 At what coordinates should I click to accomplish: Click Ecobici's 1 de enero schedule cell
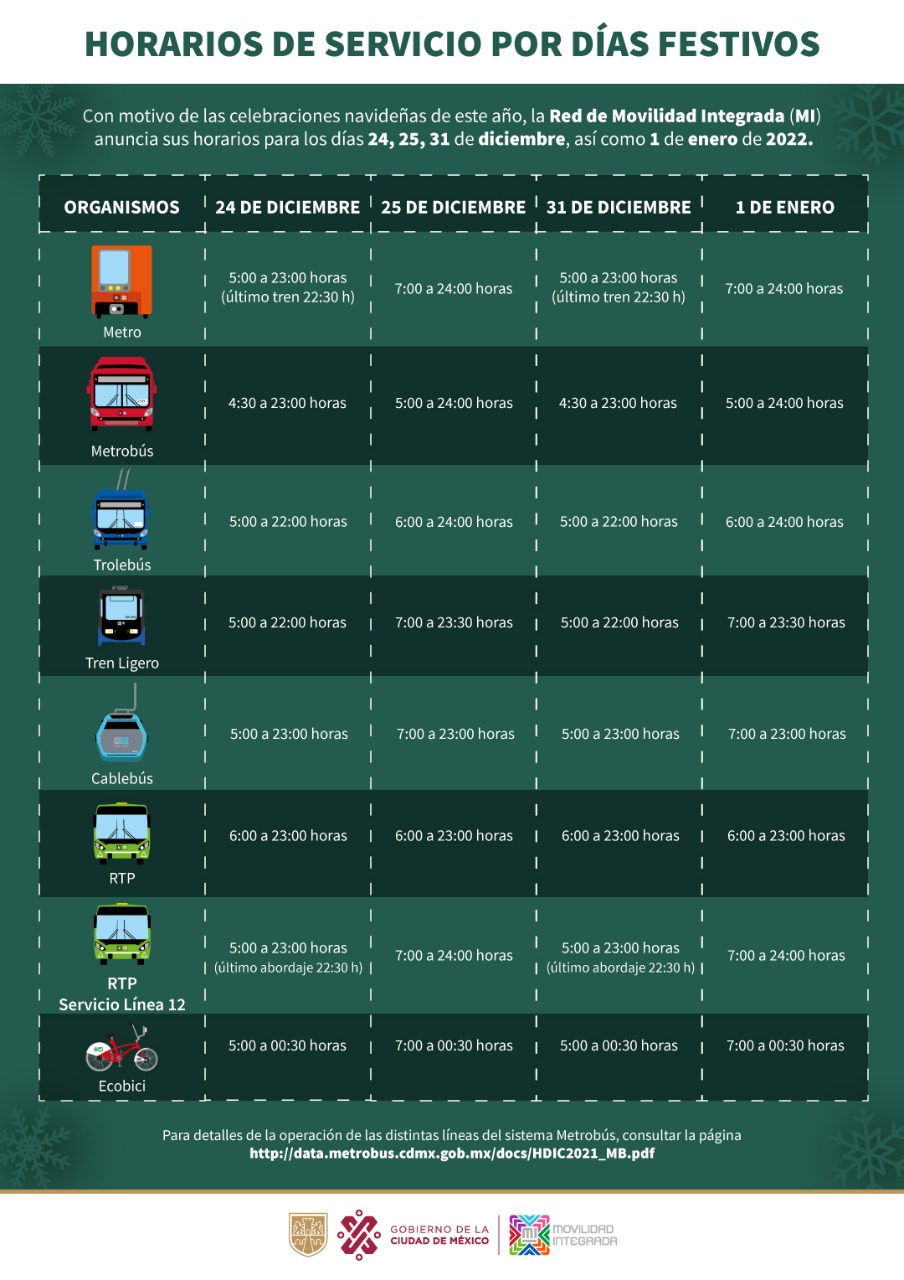[x=785, y=1045]
